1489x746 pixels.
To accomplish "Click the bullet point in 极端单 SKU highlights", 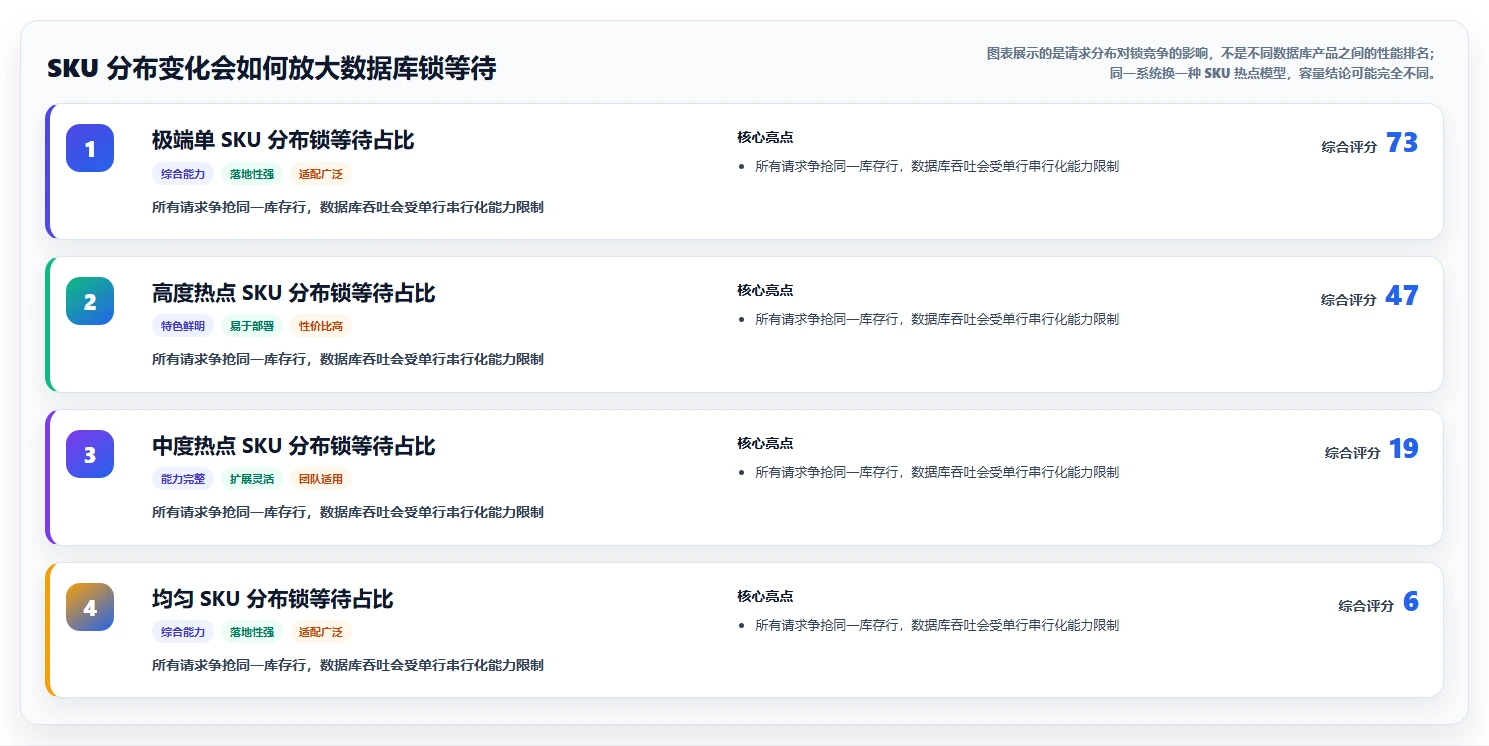I will point(937,167).
